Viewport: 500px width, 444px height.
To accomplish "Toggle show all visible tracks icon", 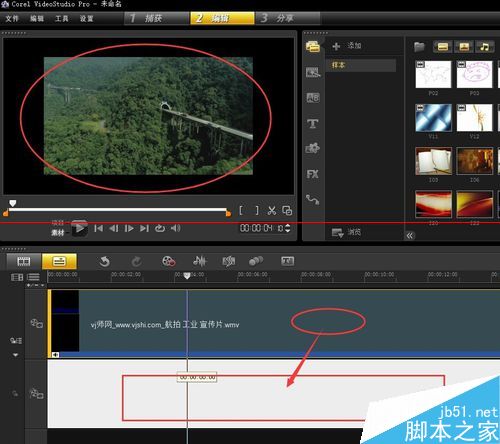I will coord(17,277).
